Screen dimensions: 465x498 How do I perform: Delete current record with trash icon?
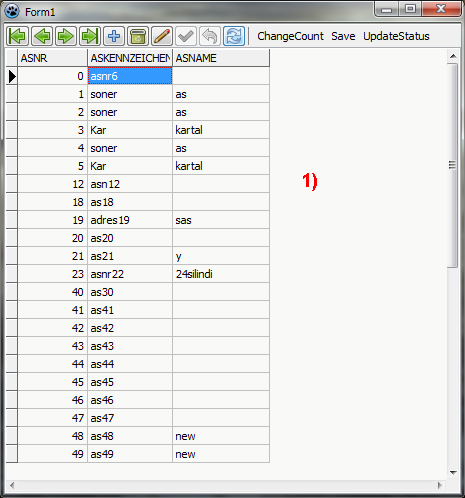point(138,36)
